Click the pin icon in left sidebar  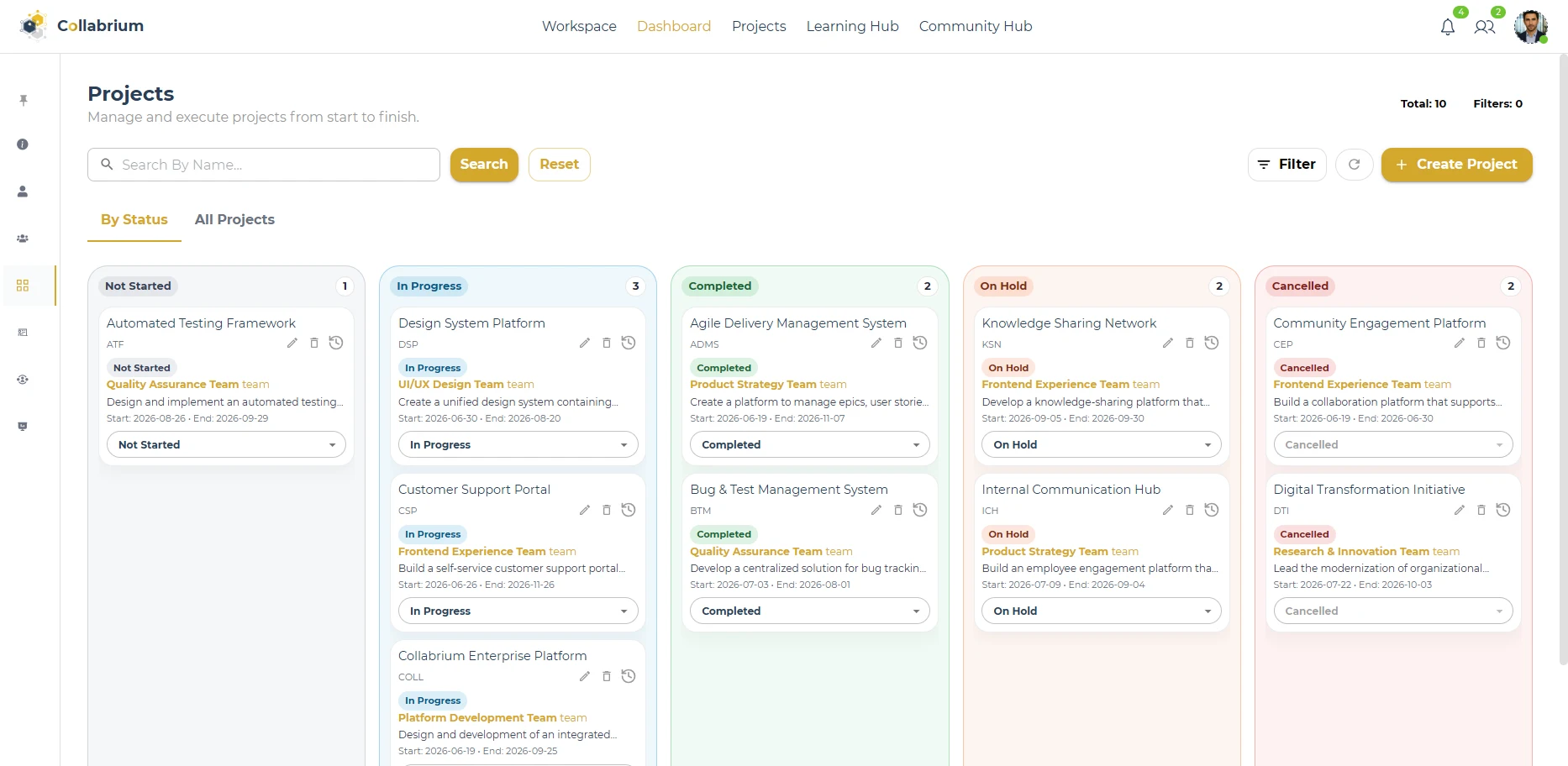(x=23, y=101)
